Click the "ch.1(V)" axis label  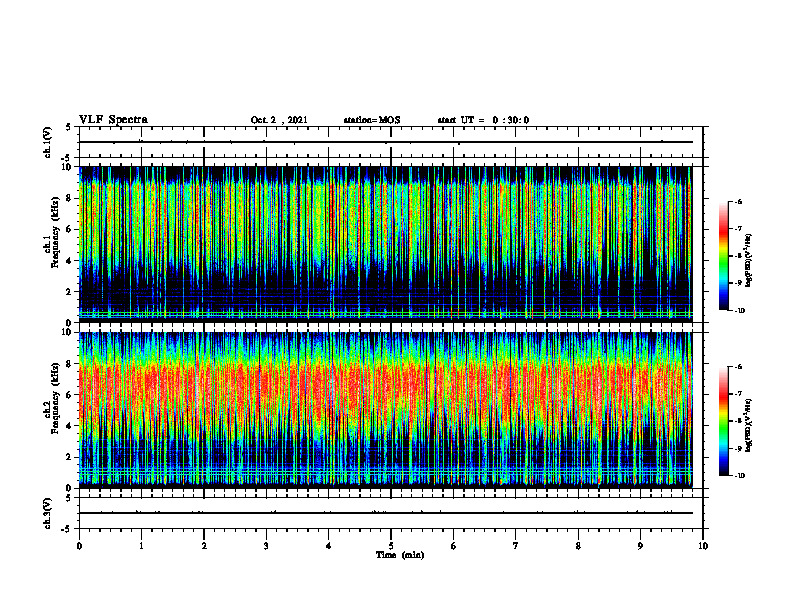[48, 142]
